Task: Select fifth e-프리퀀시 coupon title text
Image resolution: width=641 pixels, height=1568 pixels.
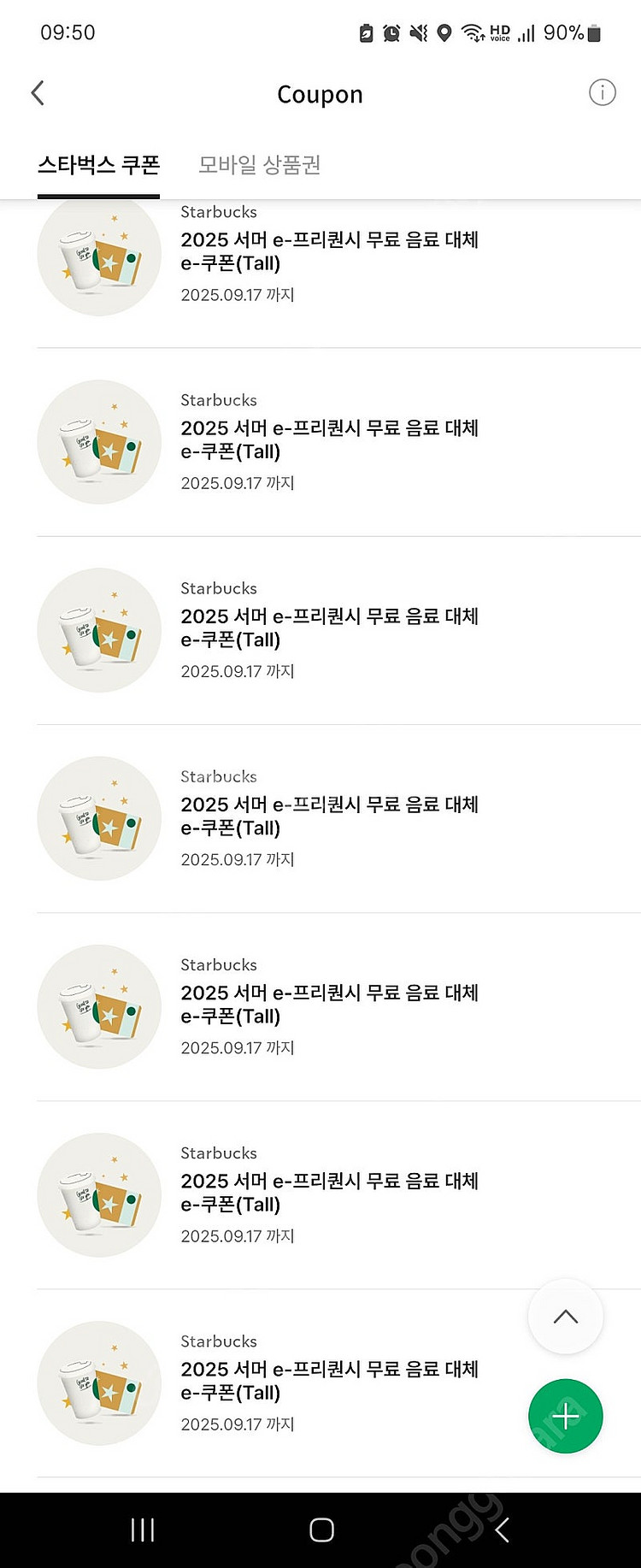Action: point(329,1004)
